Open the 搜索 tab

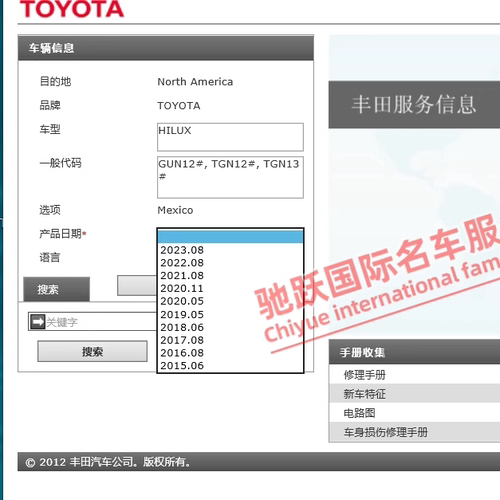click(56, 289)
